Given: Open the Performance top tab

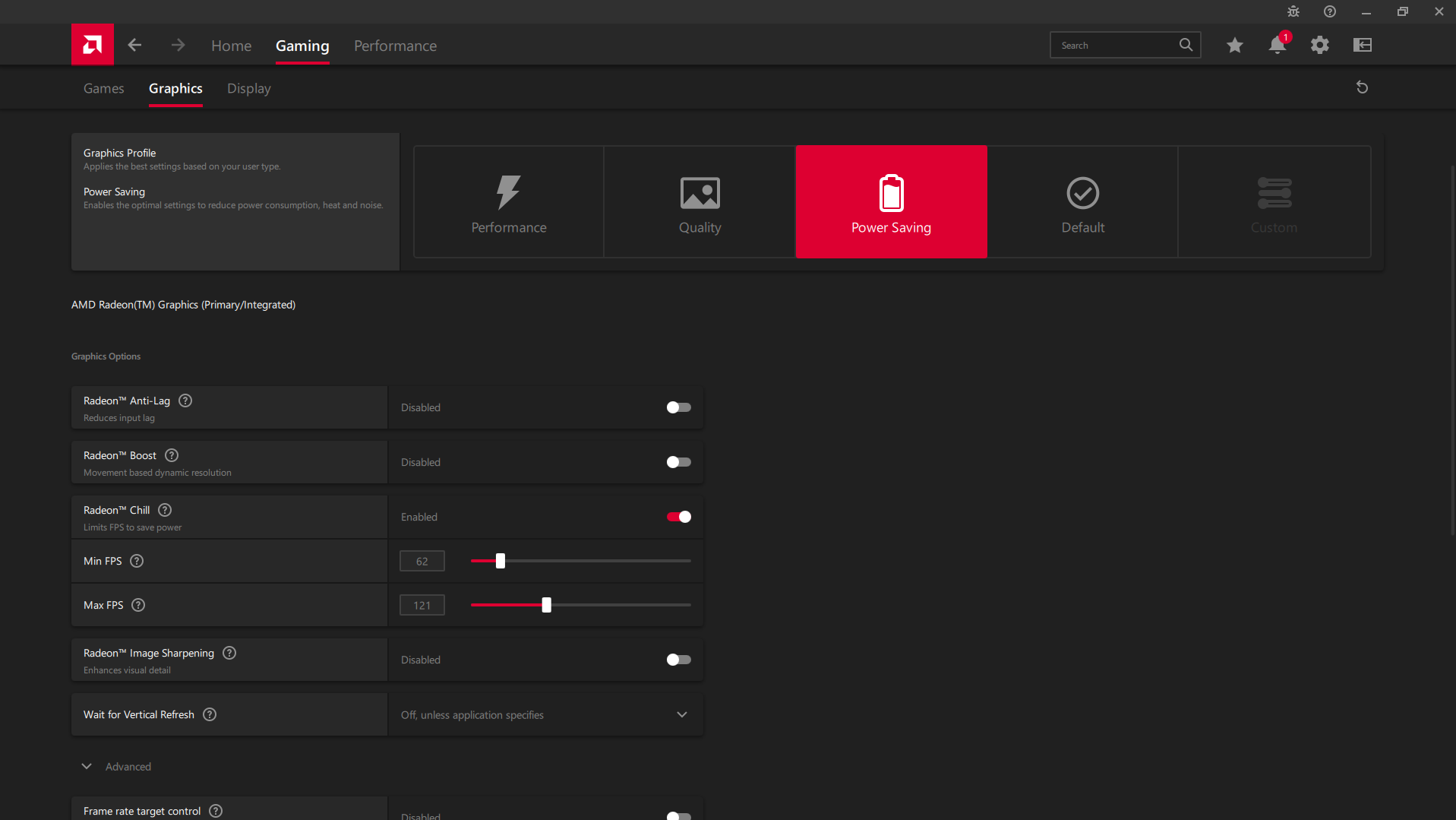Looking at the screenshot, I should [x=395, y=46].
